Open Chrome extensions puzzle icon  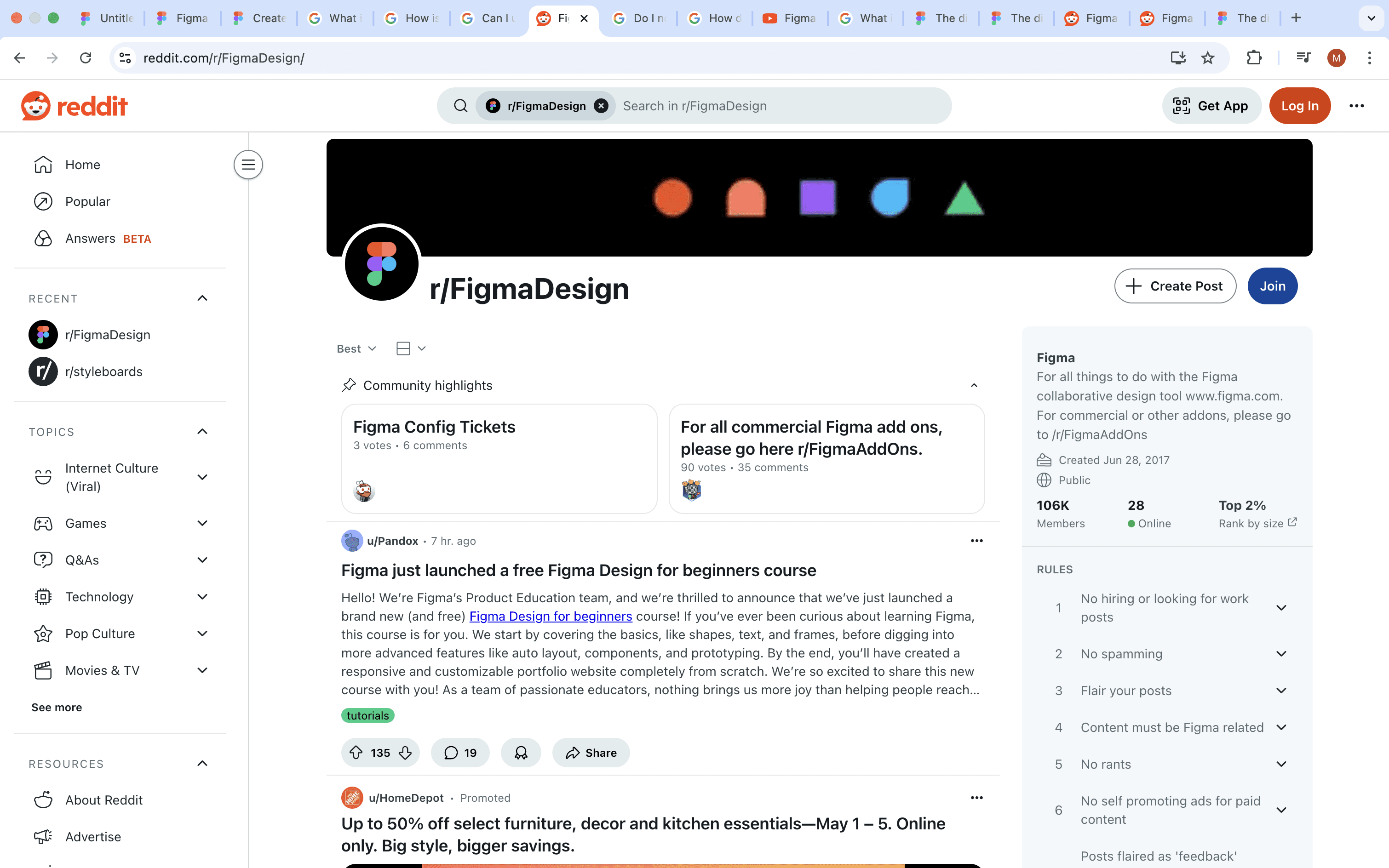click(x=1254, y=58)
